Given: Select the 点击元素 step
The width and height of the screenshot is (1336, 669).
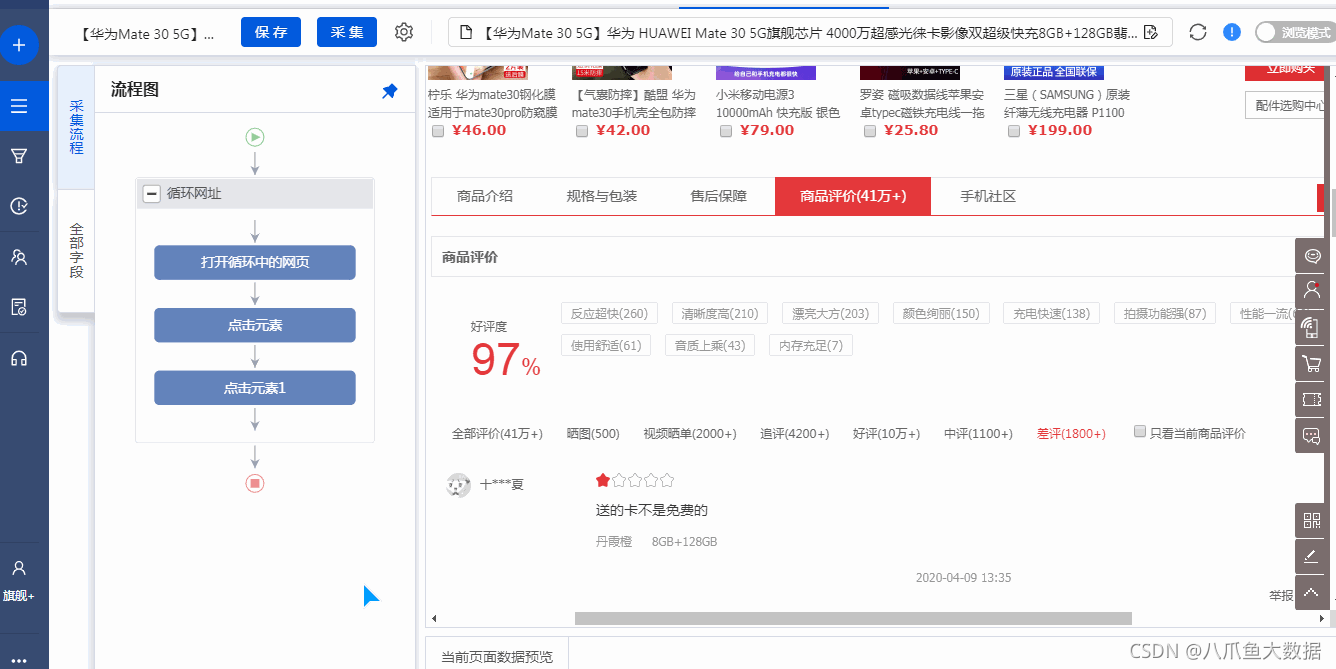Looking at the screenshot, I should click(255, 325).
